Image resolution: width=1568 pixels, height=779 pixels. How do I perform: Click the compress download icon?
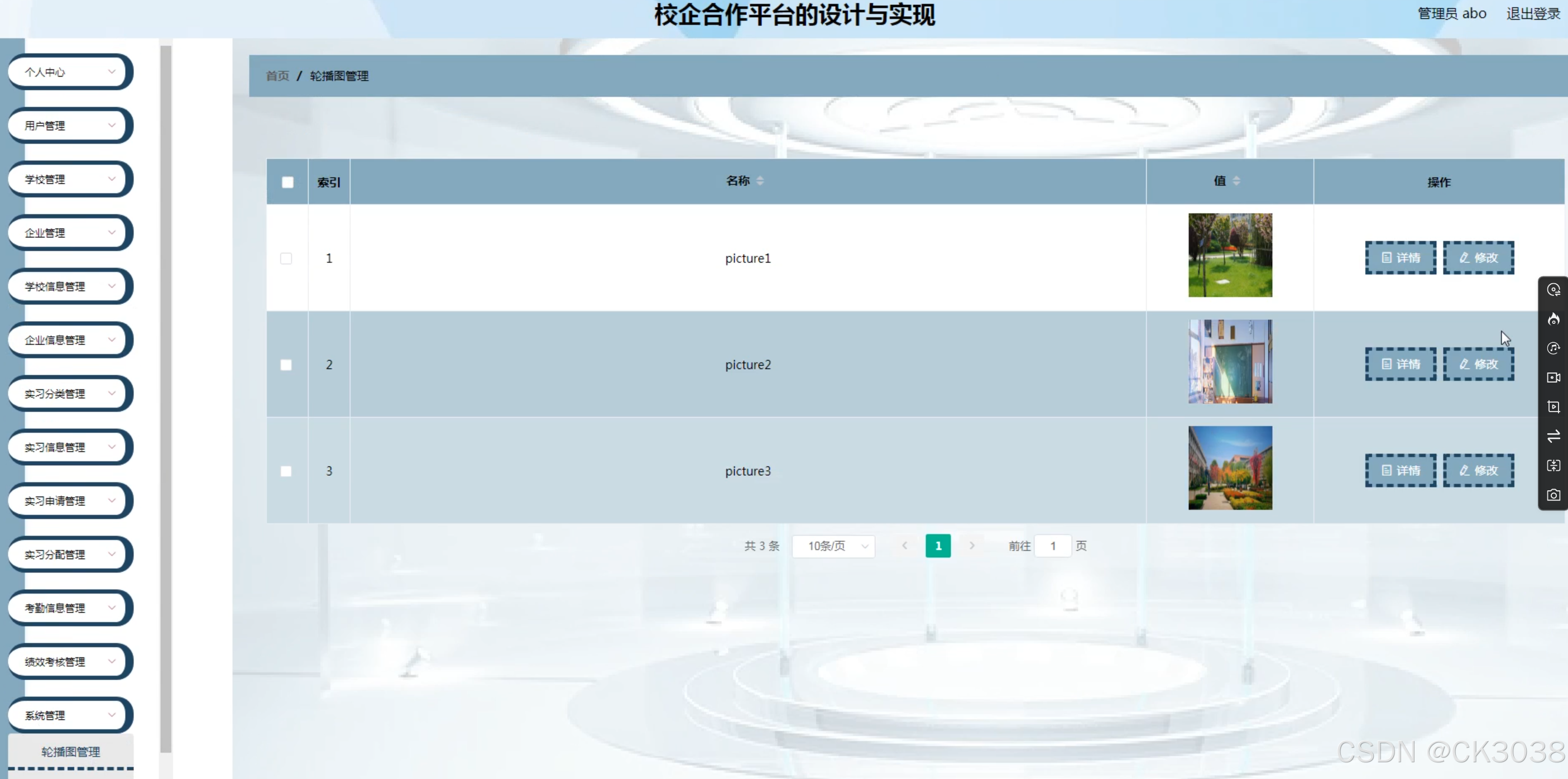pyautogui.click(x=1553, y=465)
